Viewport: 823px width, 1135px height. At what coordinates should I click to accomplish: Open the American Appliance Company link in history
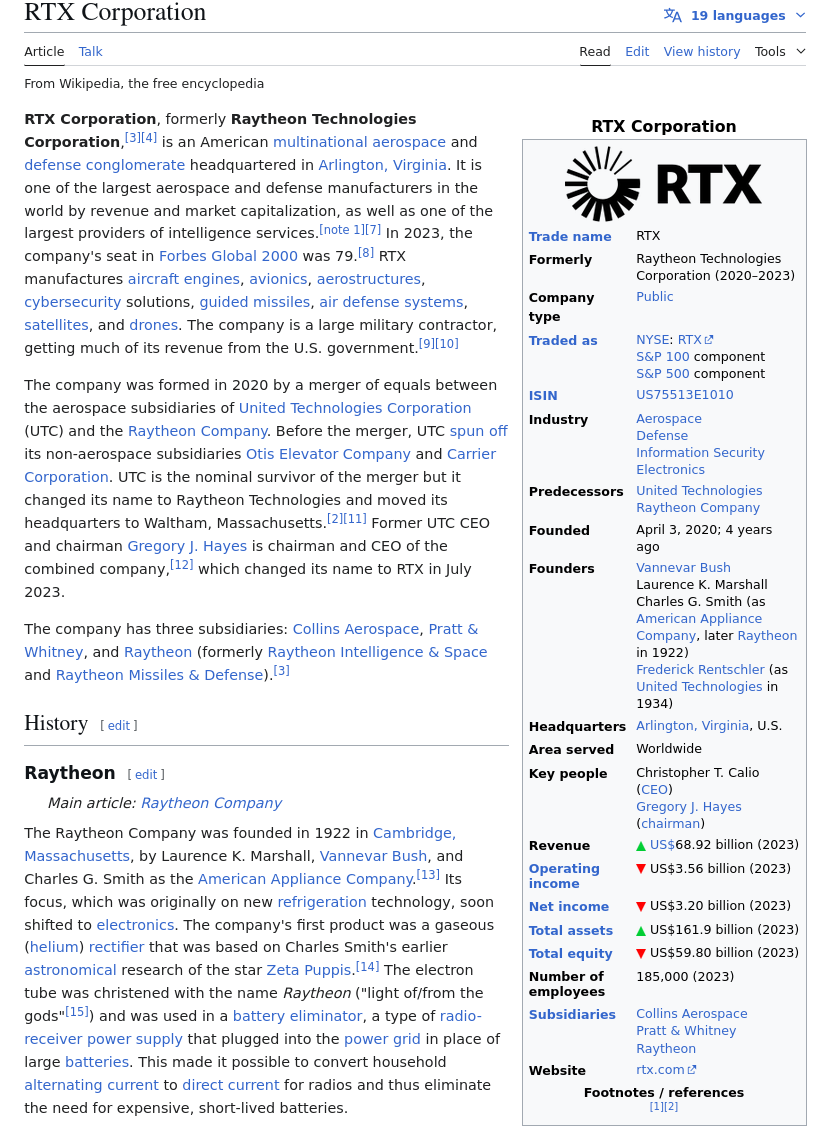305,879
